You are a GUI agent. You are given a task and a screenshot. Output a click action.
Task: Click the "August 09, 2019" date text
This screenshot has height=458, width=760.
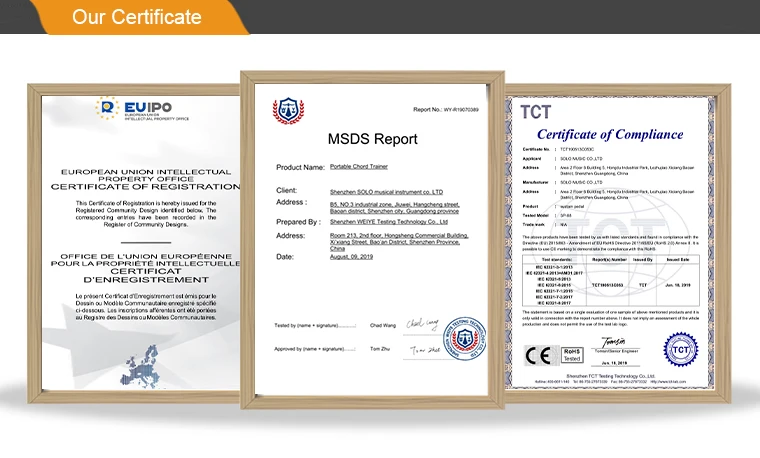coord(357,257)
